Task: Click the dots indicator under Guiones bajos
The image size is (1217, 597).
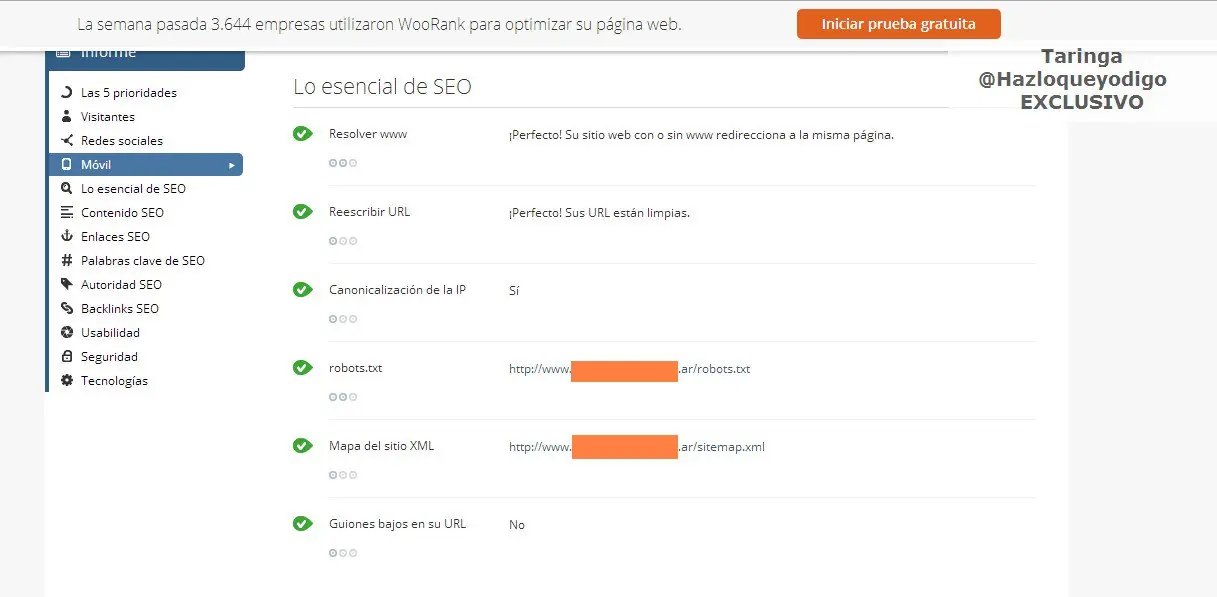Action: pos(343,553)
